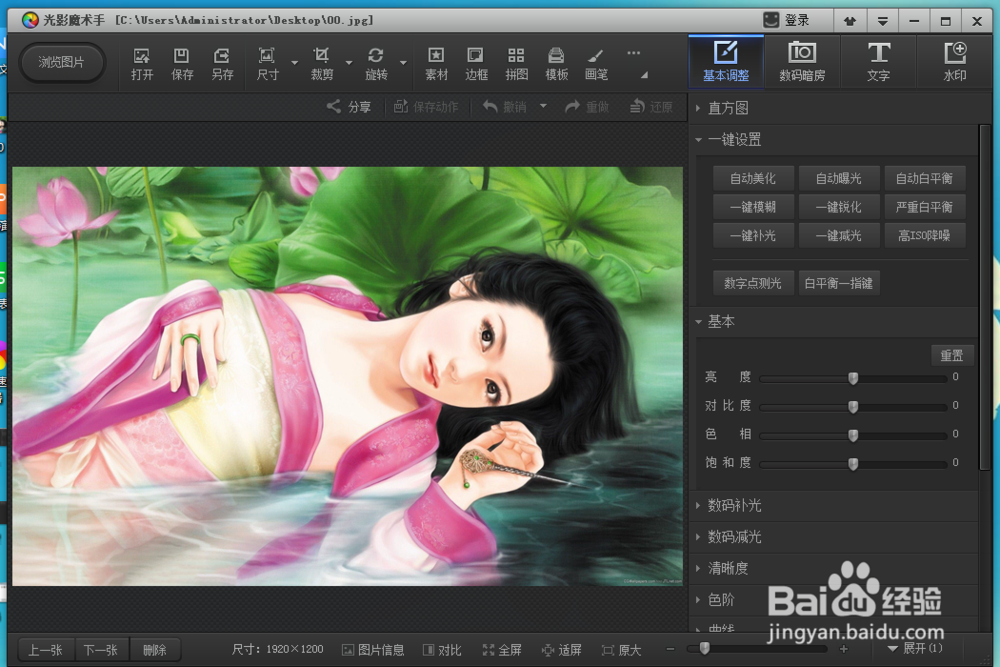Image resolution: width=1000 pixels, height=667 pixels.
Task: Apply 高ISO降噪 noise reduction
Action: click(x=924, y=236)
